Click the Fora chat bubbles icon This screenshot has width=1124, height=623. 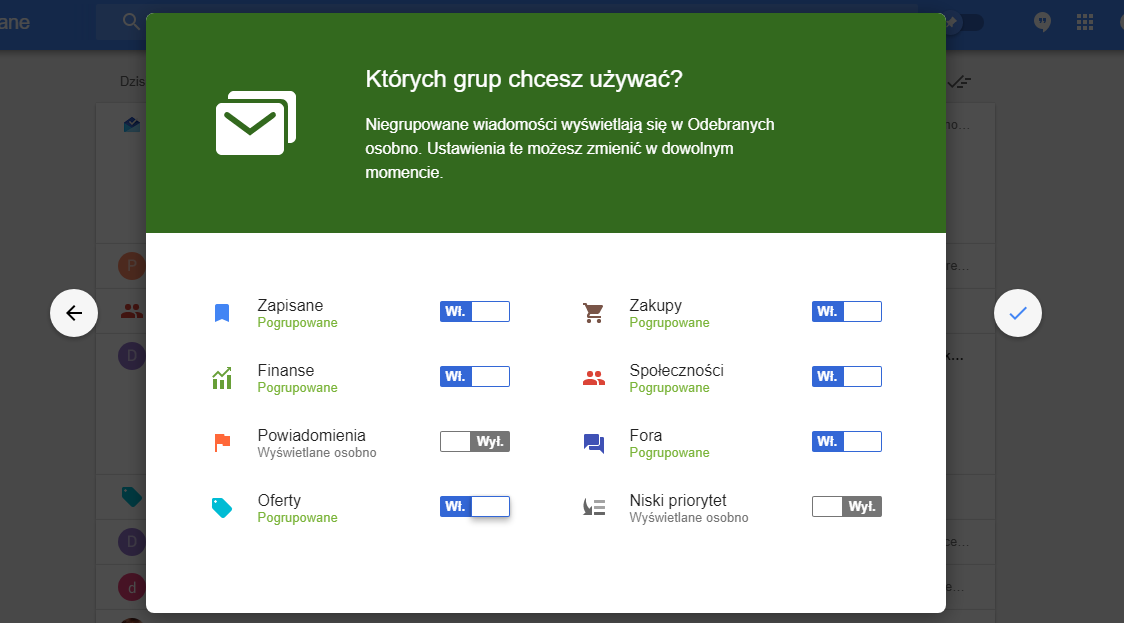pyautogui.click(x=594, y=440)
